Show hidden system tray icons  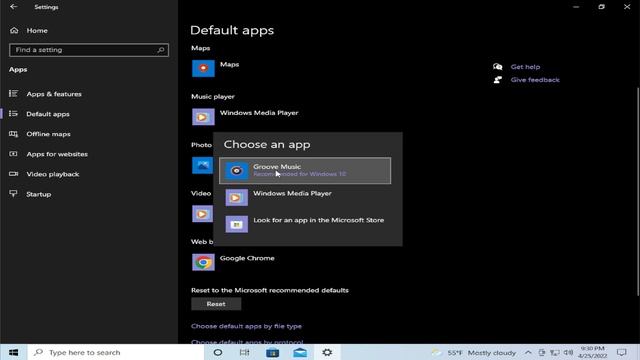point(528,353)
